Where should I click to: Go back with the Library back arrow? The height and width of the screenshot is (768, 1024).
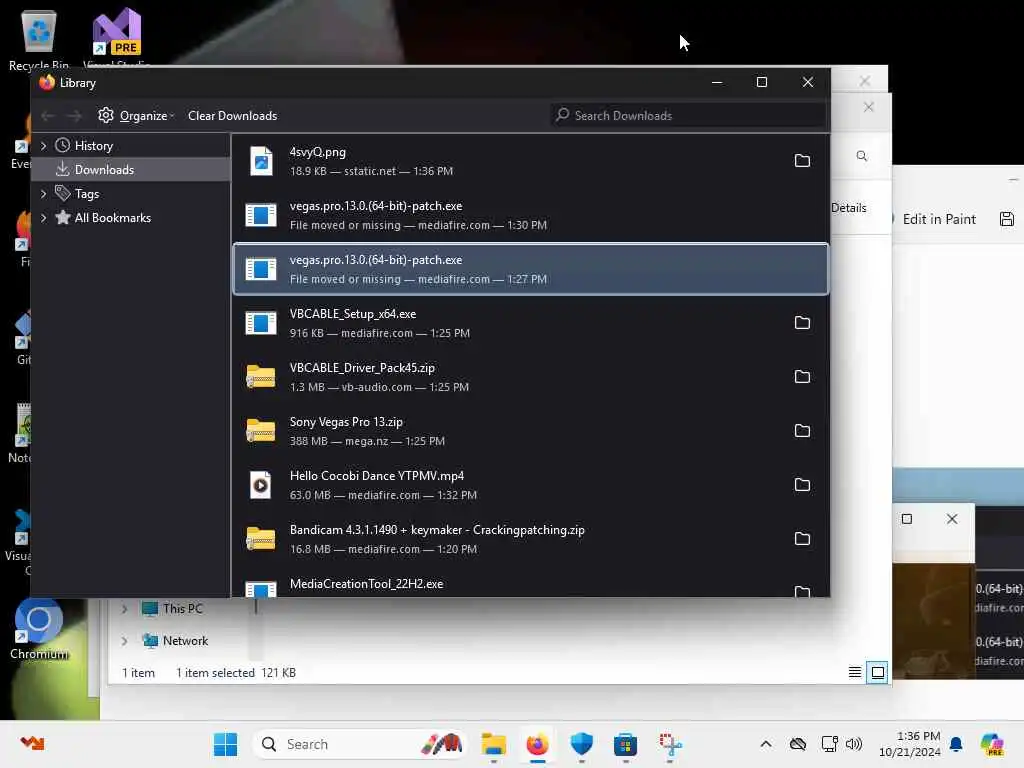click(47, 116)
